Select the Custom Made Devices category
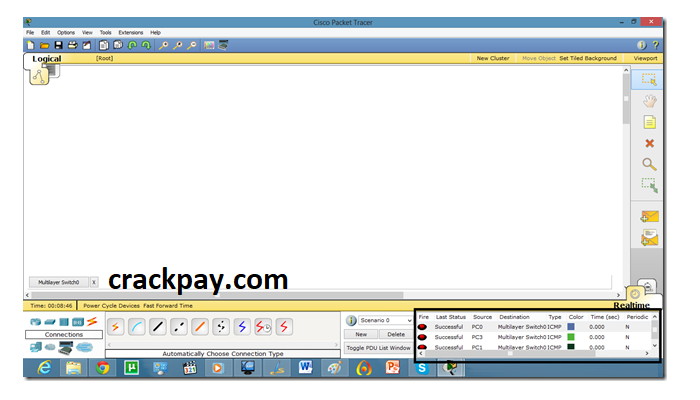 [66, 347]
